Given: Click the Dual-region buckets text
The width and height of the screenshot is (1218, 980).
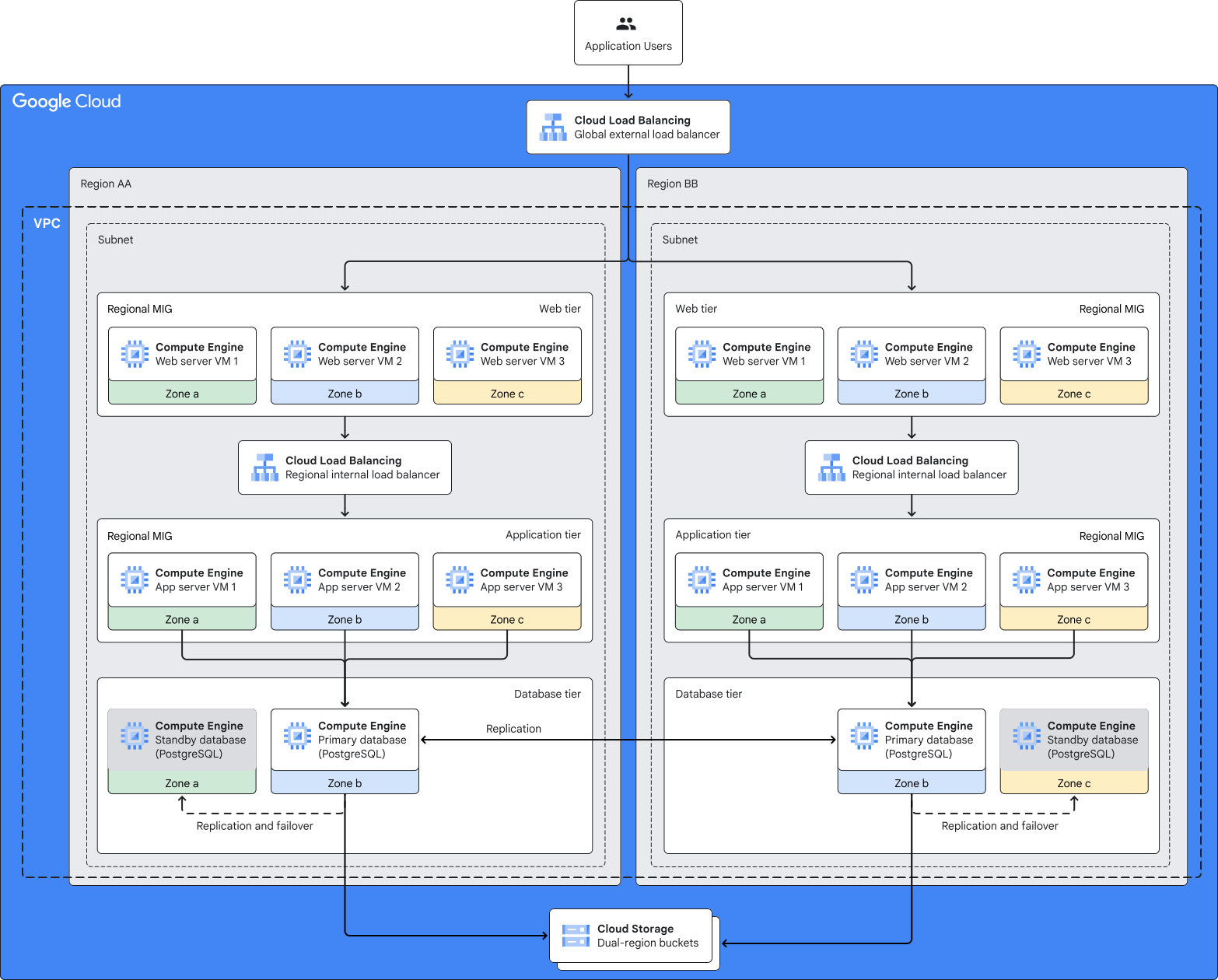Looking at the screenshot, I should point(647,943).
